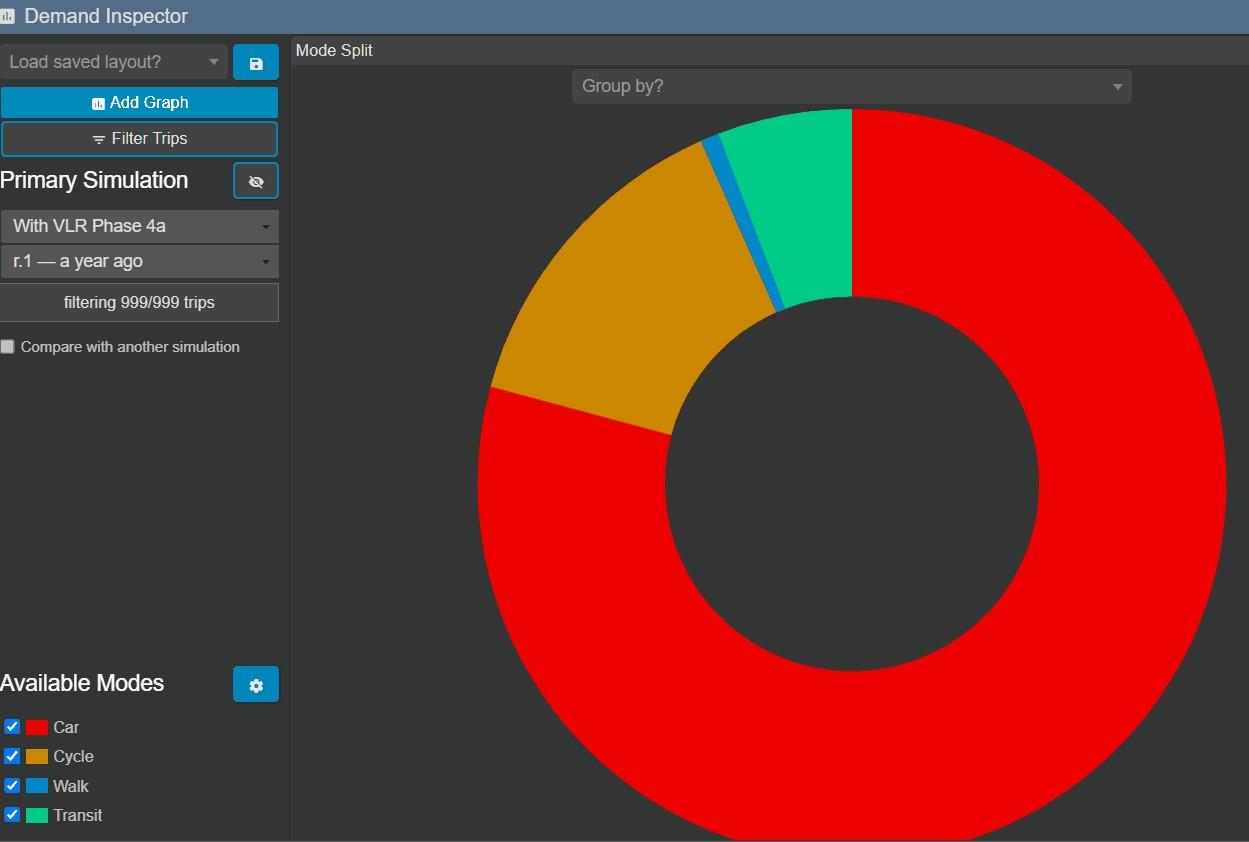
Task: Toggle the Walk mode checkbox
Action: 12,785
